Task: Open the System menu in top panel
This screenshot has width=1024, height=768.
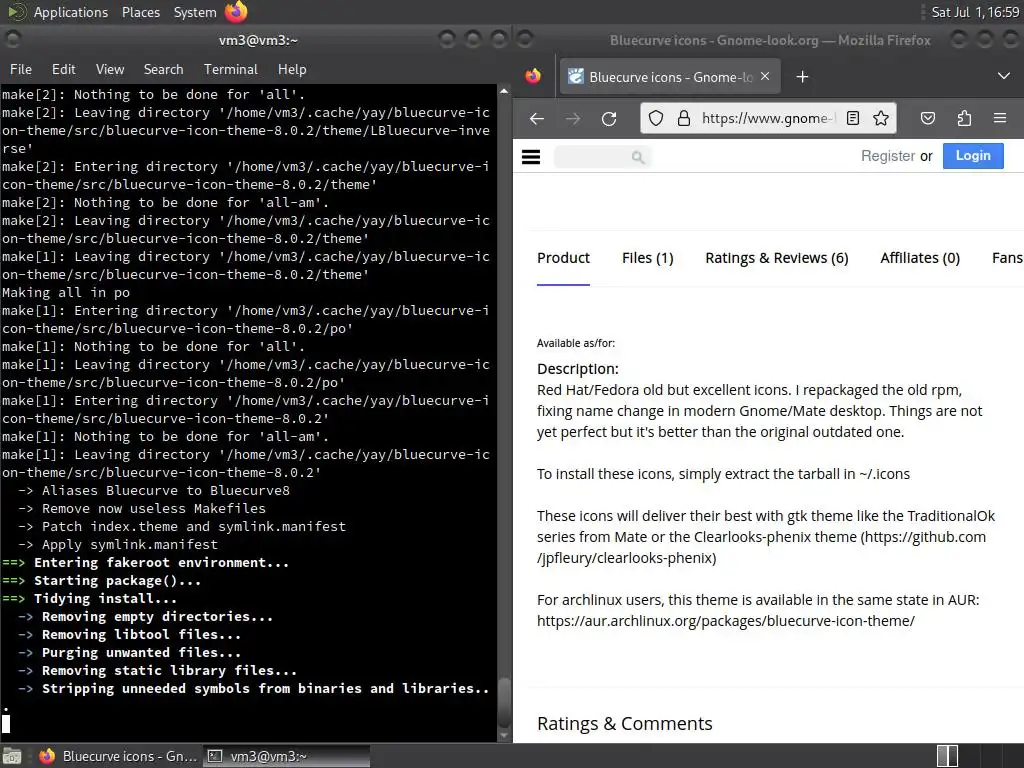Action: pyautogui.click(x=195, y=12)
